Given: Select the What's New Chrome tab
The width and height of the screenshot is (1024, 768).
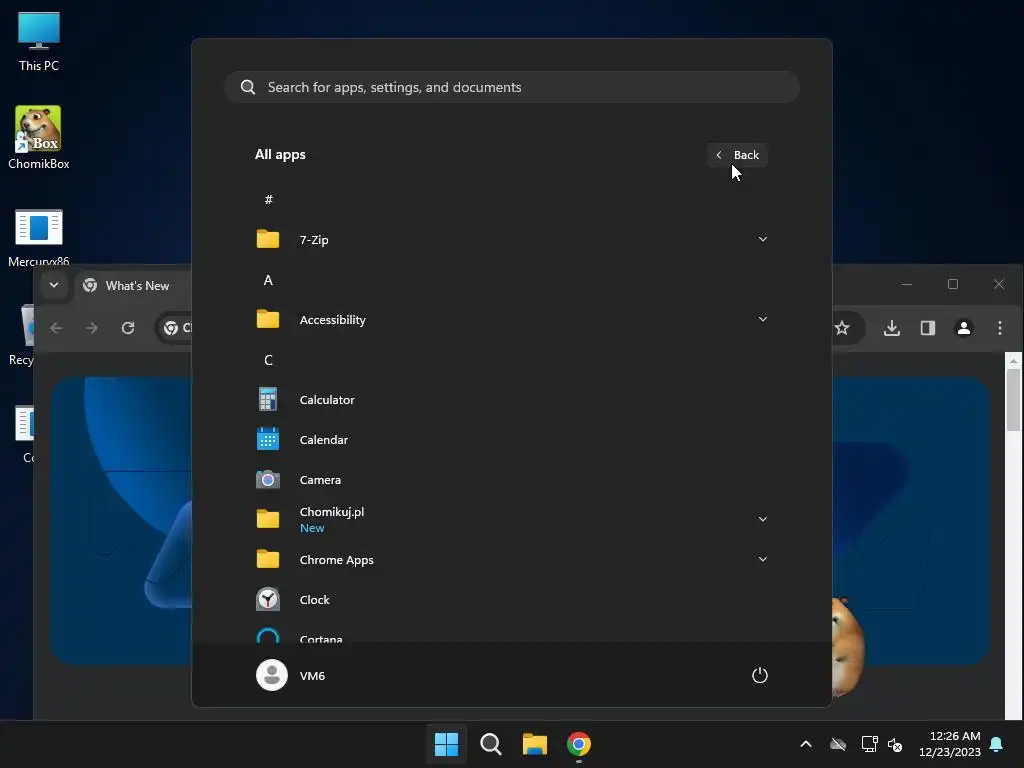Looking at the screenshot, I should [x=131, y=285].
